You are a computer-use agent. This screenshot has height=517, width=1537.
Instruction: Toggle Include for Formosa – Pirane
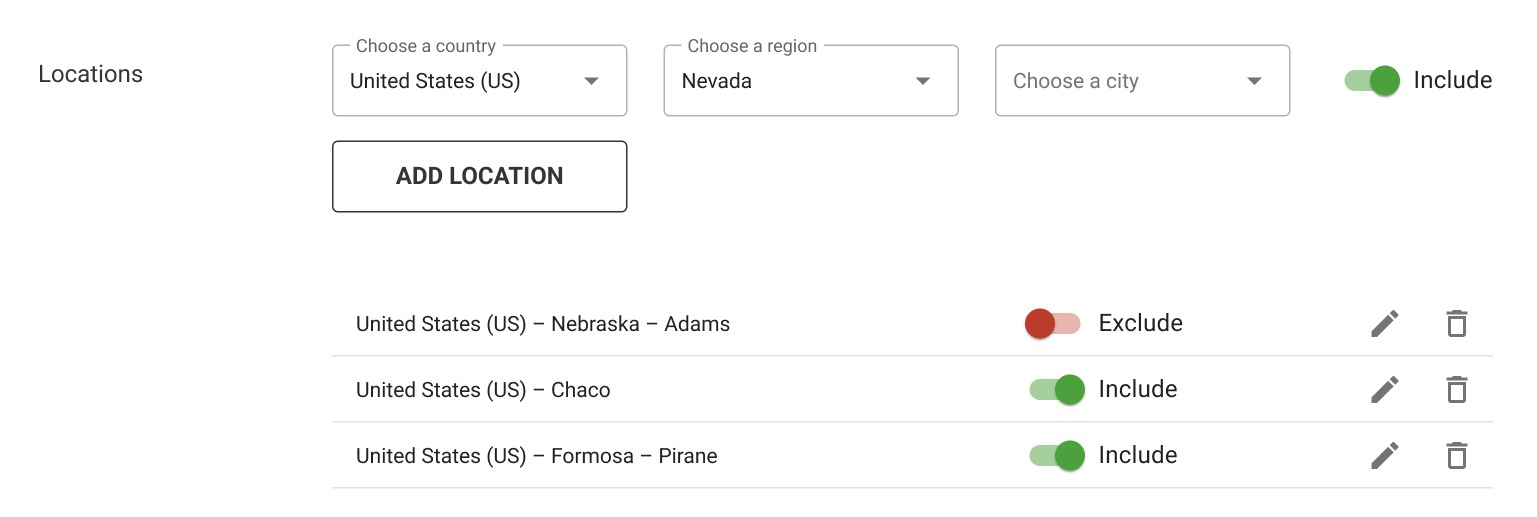[1057, 455]
